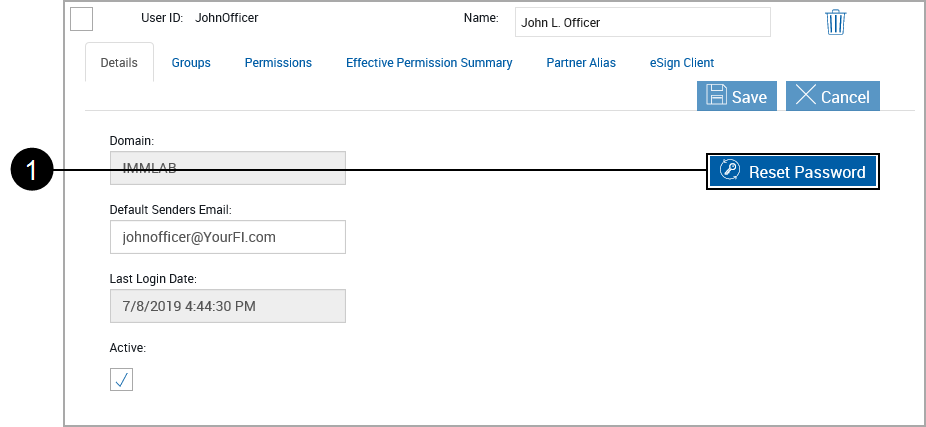This screenshot has height=427, width=926.
Task: Click the Domain field showing IMMLAB
Action: 227,169
